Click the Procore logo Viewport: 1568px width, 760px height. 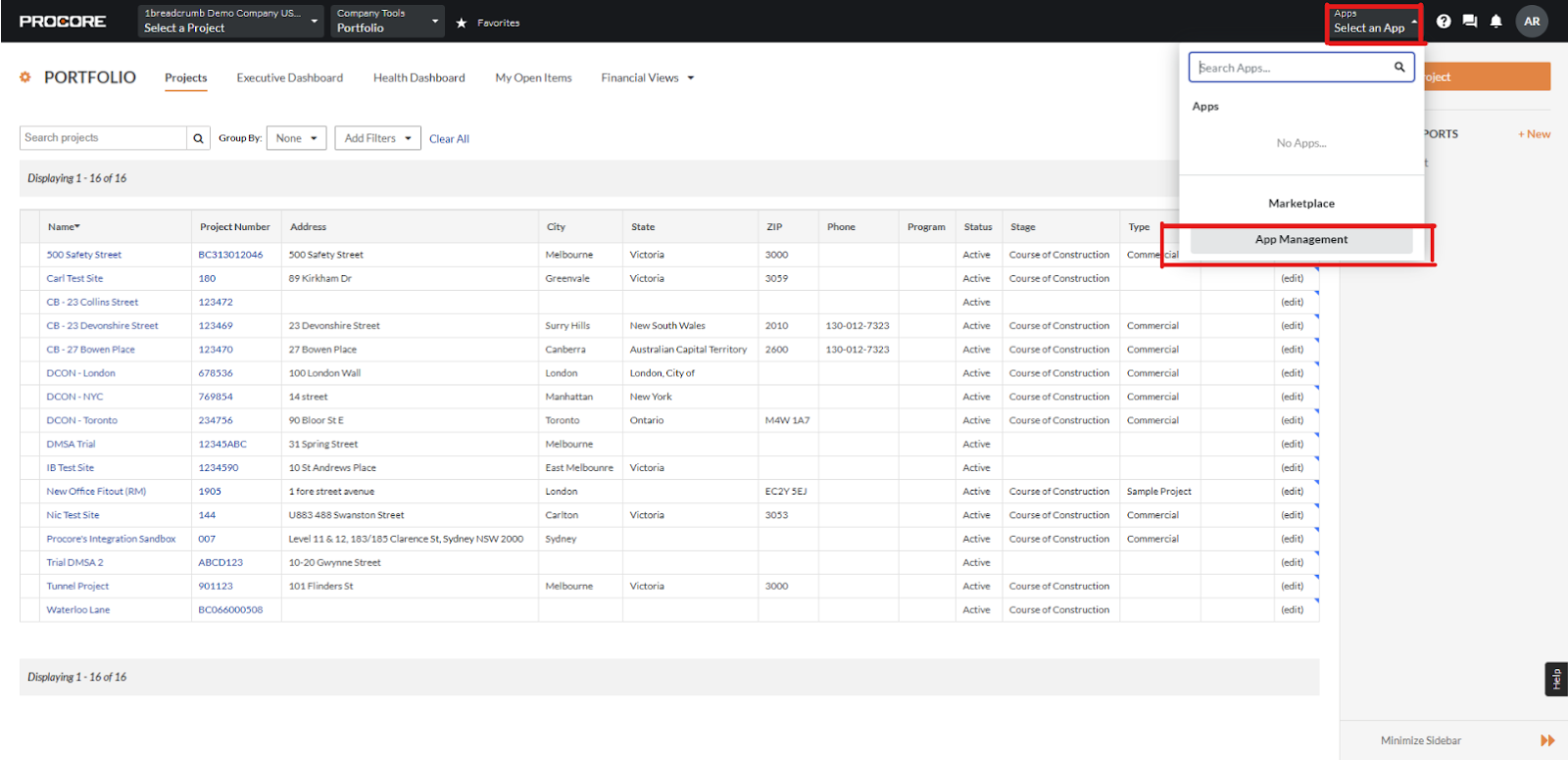63,22
